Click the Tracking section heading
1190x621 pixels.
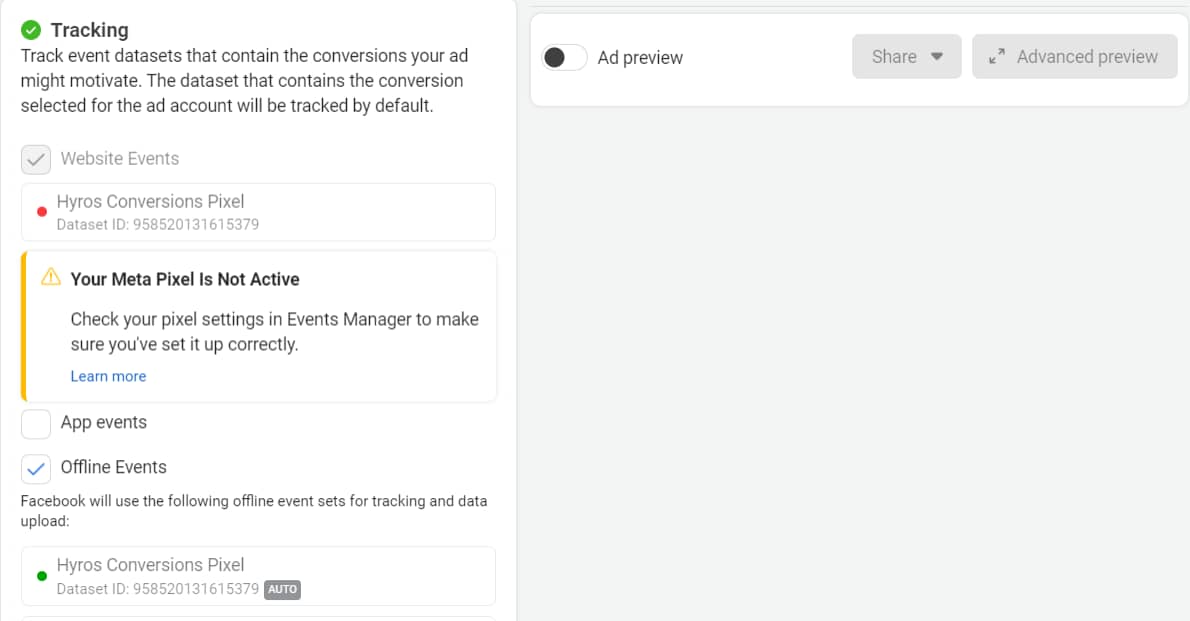click(x=90, y=30)
